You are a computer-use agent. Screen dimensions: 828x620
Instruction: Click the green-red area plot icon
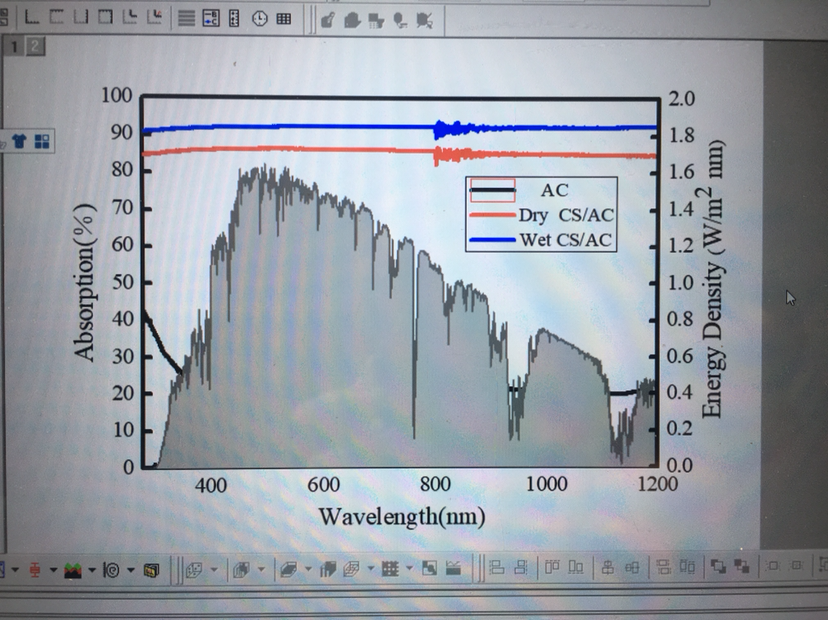[x=73, y=570]
